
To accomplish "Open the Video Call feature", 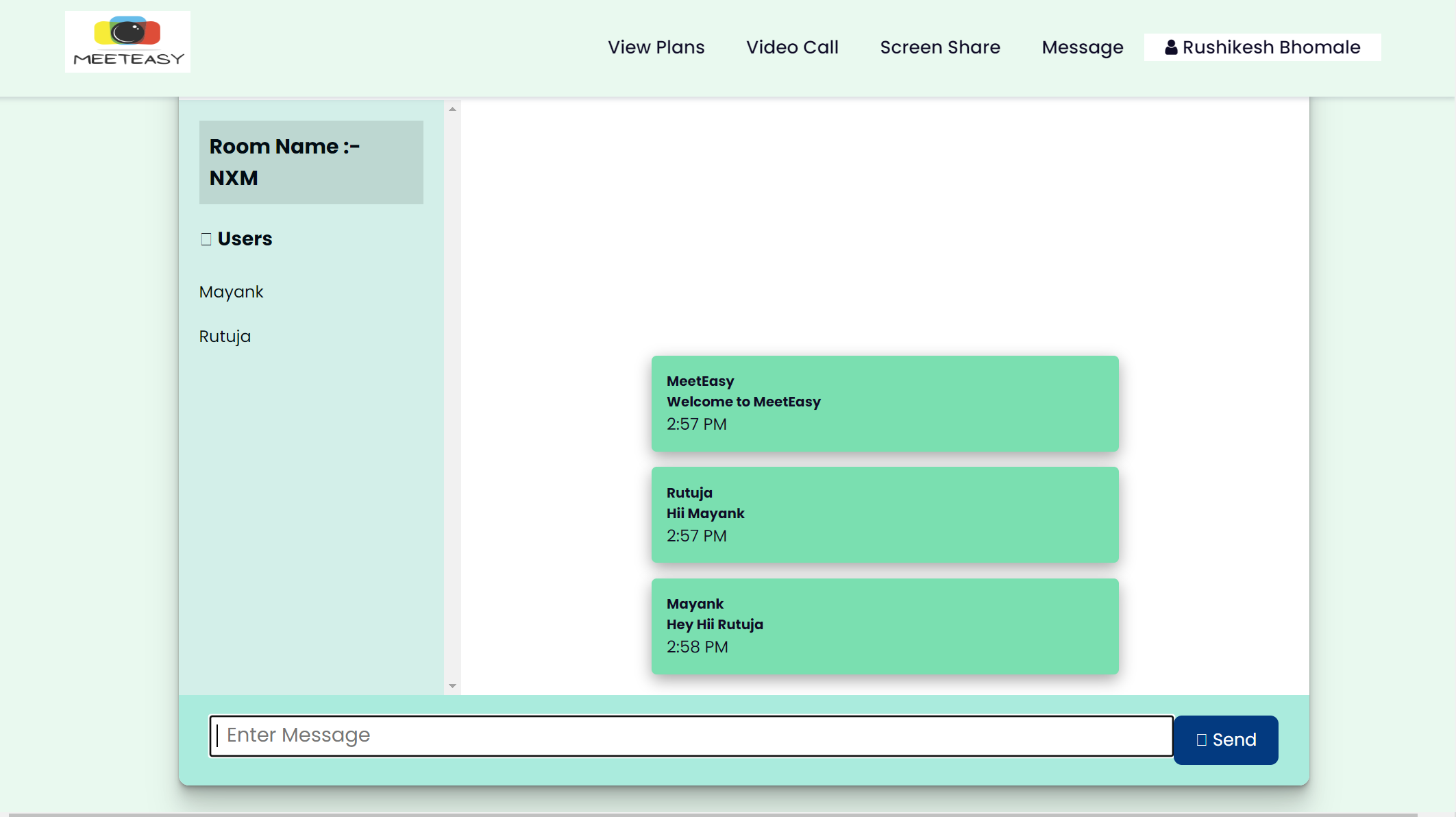I will click(792, 47).
